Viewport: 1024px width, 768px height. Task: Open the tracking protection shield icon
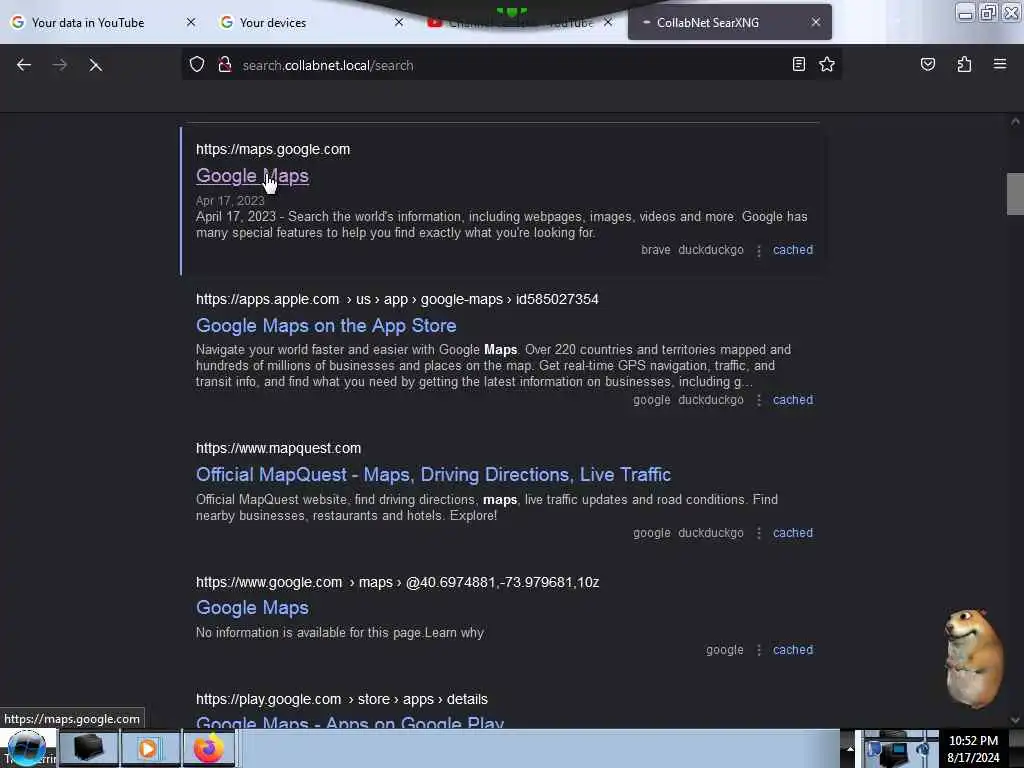(197, 64)
